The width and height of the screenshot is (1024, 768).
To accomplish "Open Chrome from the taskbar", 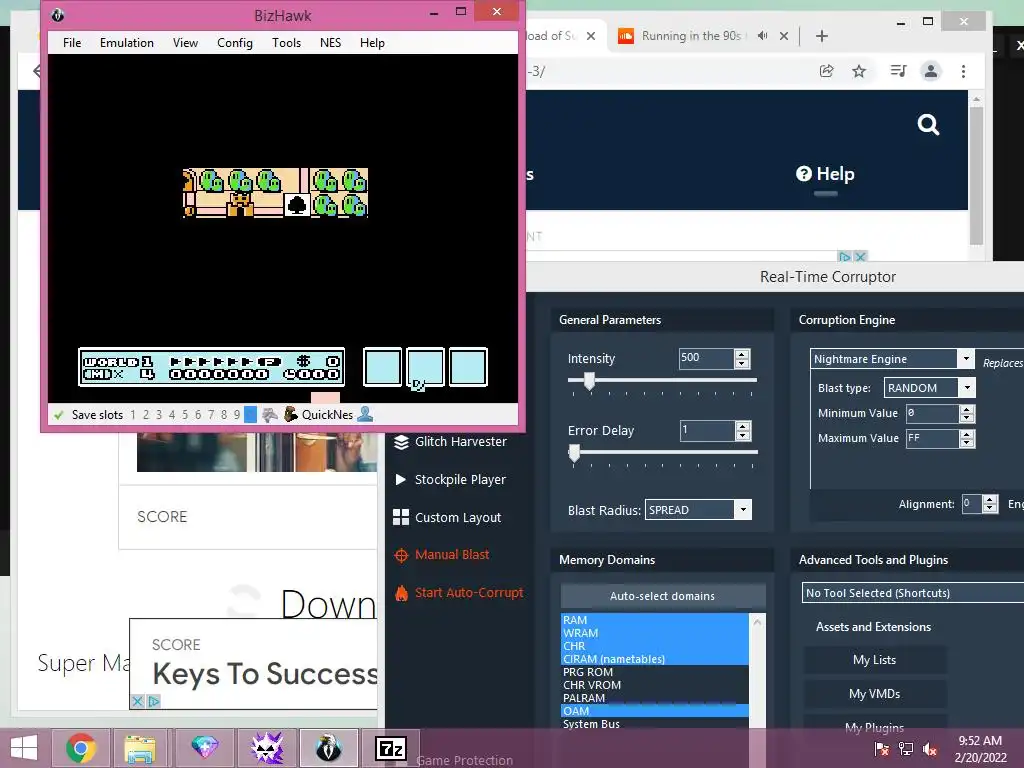I will click(81, 748).
